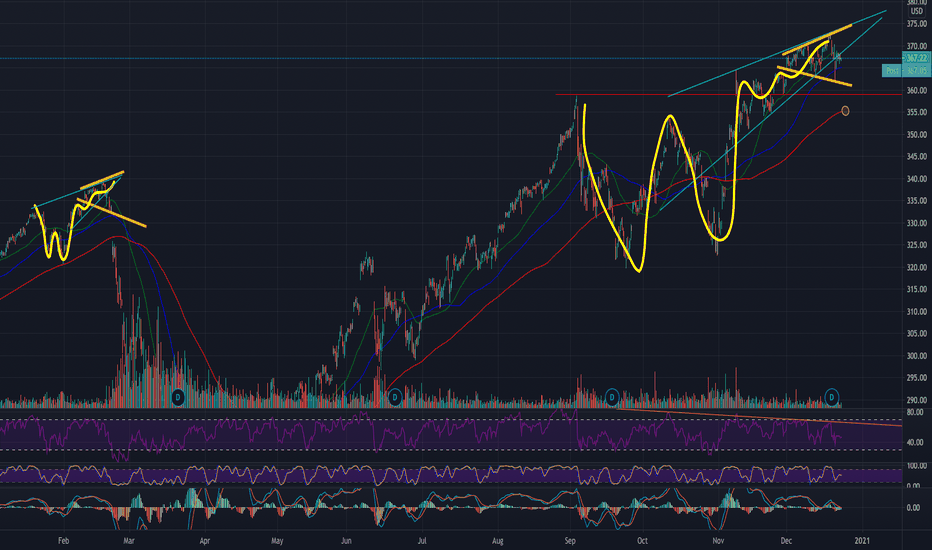The image size is (932, 550).
Task: Click the 360.00 price axis label
Action: [917, 90]
